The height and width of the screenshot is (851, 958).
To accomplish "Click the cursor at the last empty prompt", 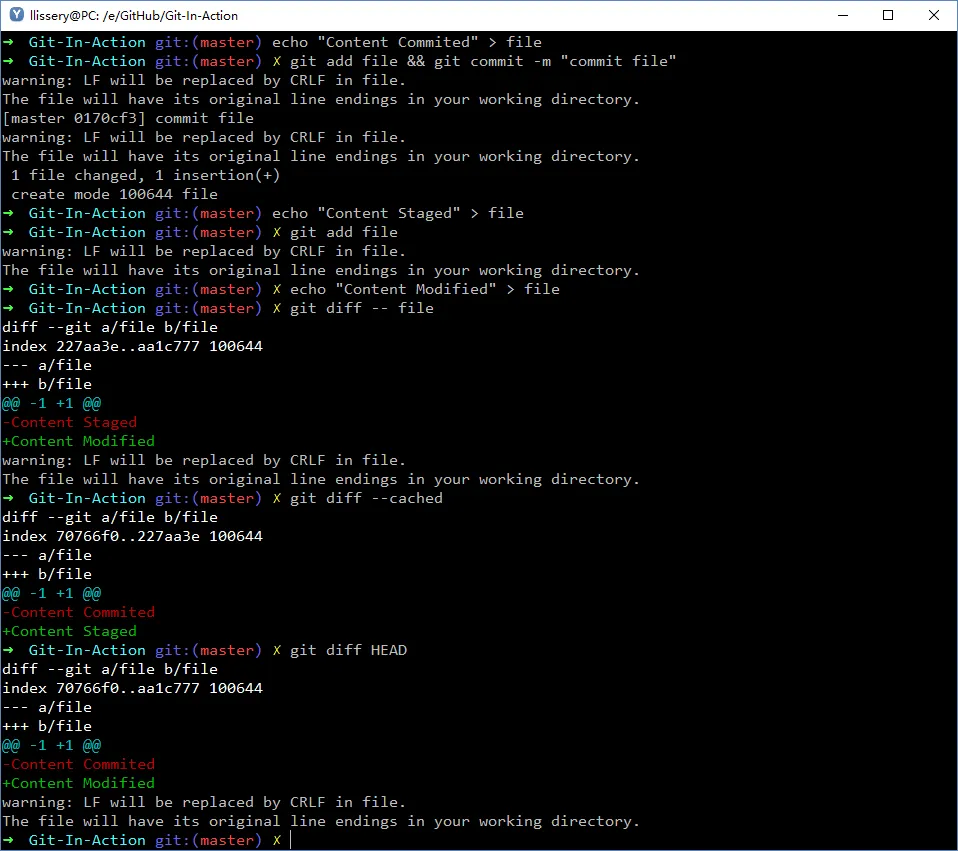I will (x=291, y=840).
